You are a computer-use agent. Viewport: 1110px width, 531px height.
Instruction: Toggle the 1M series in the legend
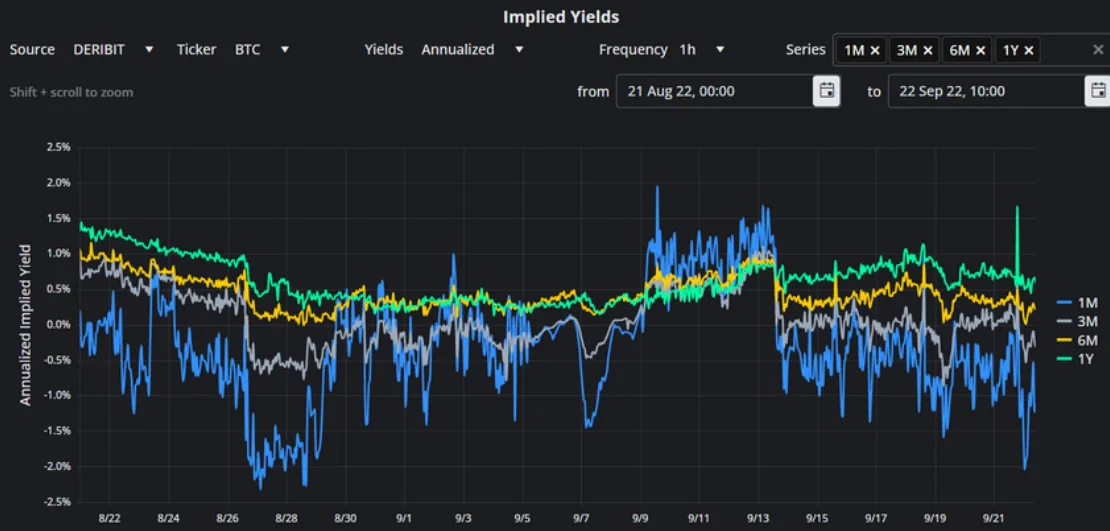[1077, 303]
